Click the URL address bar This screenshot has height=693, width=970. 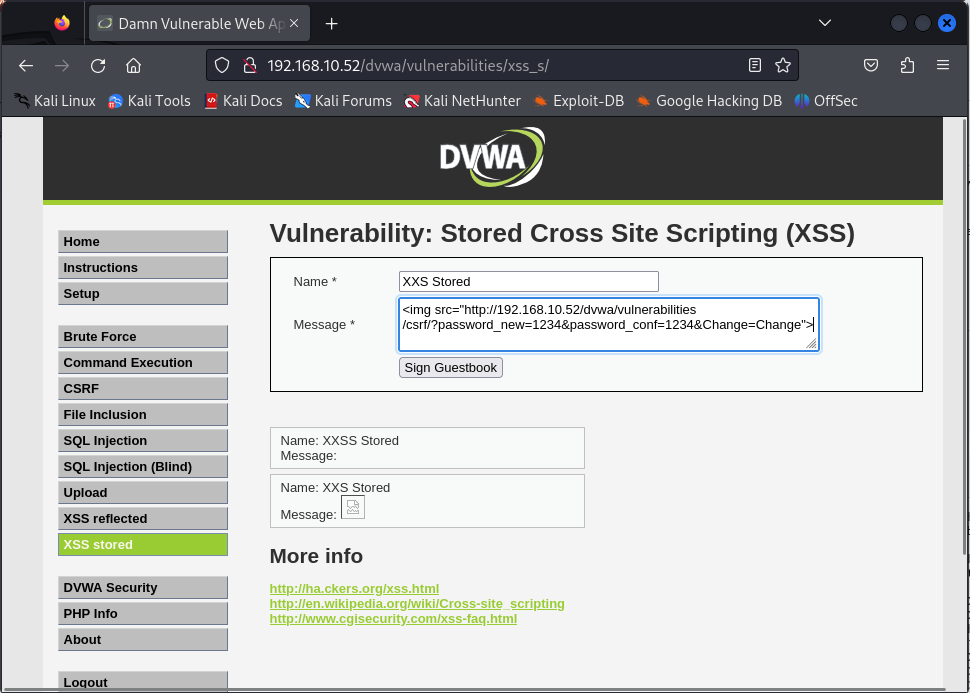(x=502, y=66)
